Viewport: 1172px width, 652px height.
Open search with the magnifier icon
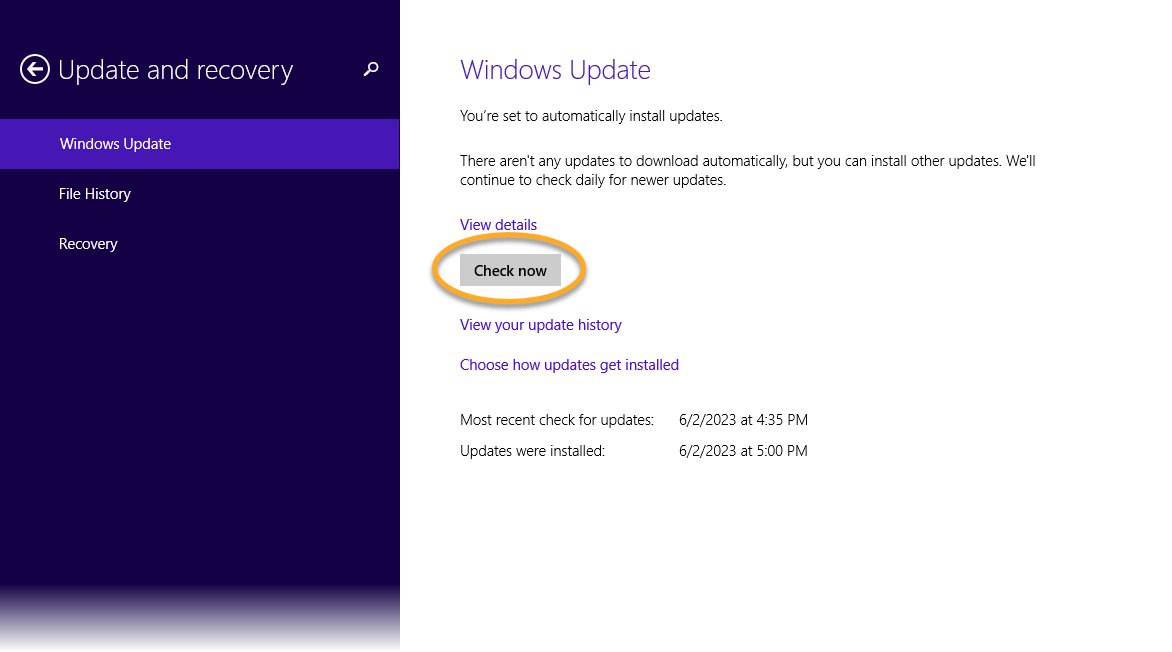pos(371,69)
